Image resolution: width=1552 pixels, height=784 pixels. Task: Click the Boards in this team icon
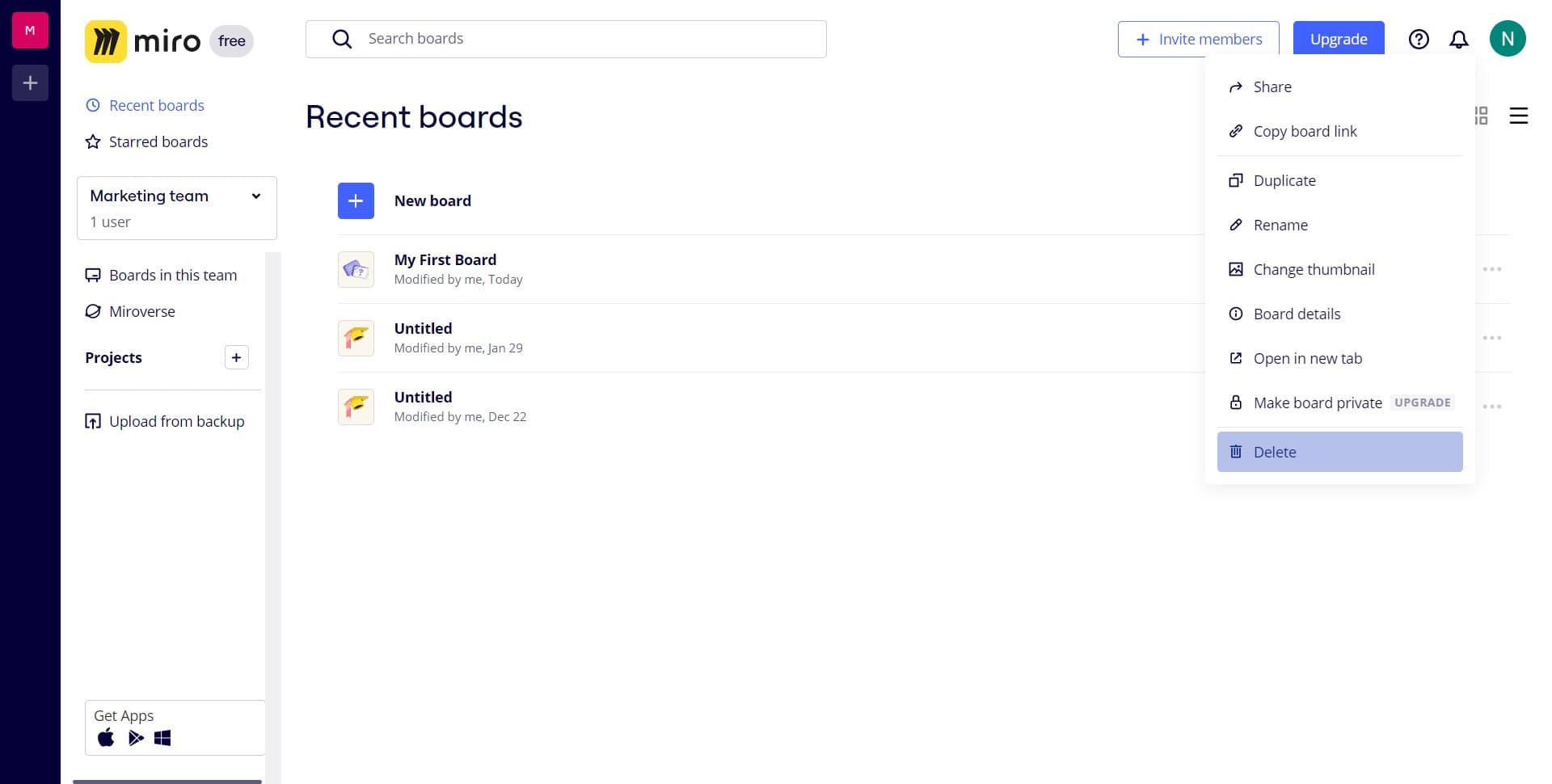coord(92,275)
